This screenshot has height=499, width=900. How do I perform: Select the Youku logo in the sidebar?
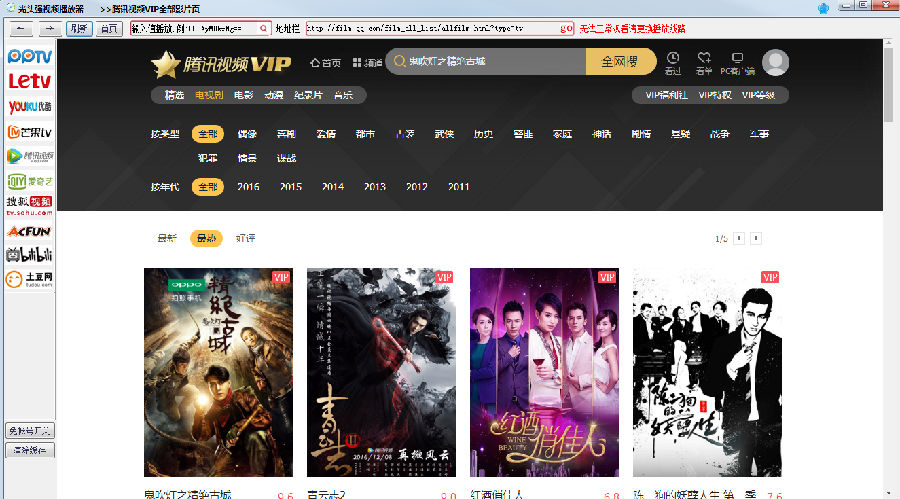click(x=29, y=106)
